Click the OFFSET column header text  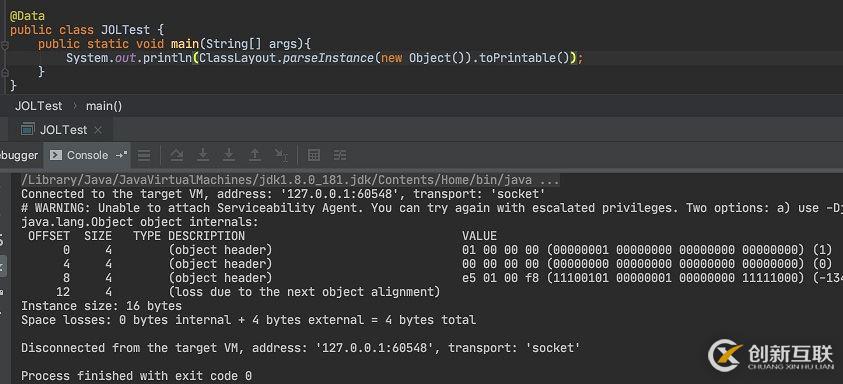pyautogui.click(x=49, y=236)
